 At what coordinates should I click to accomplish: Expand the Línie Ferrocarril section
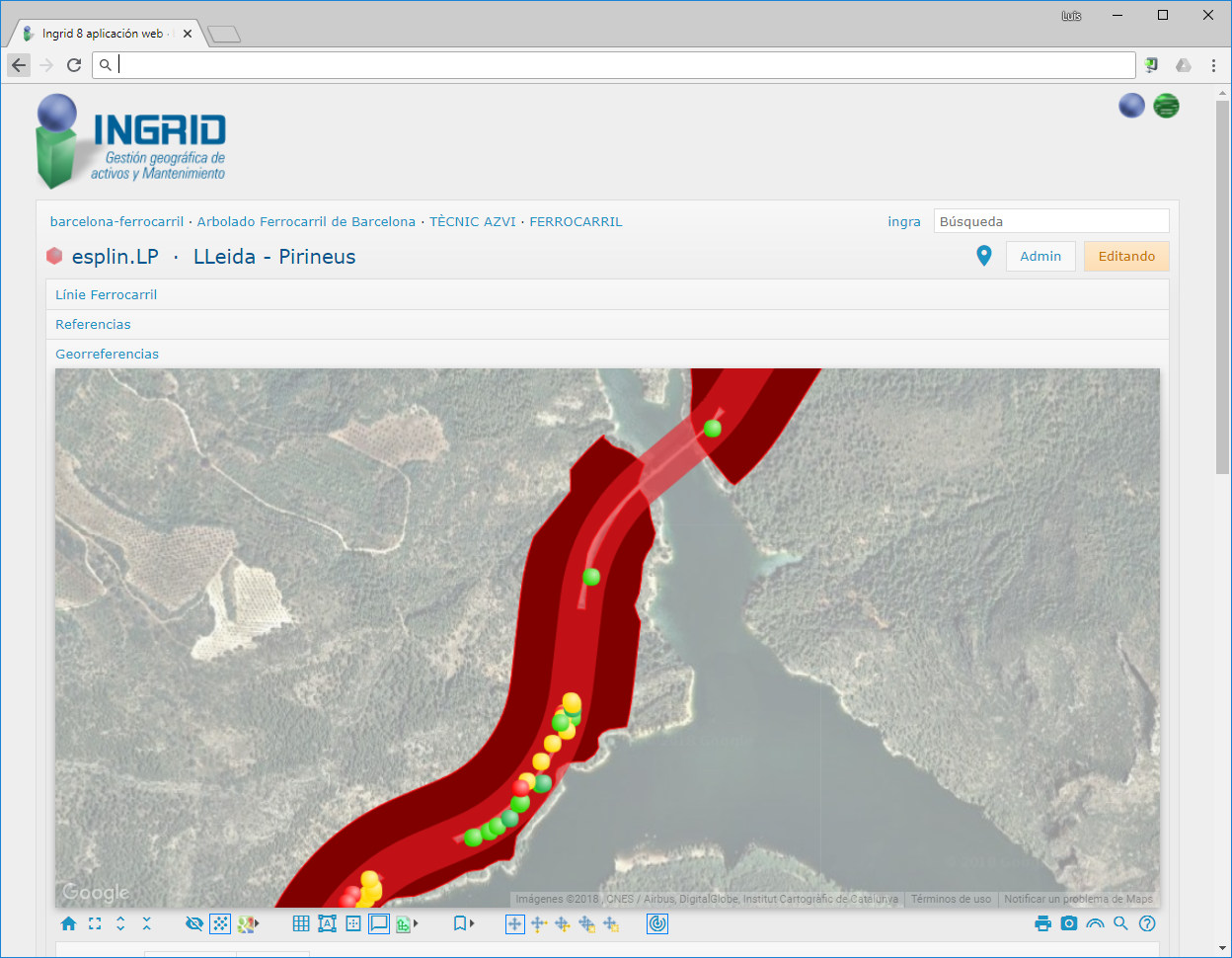pos(107,294)
